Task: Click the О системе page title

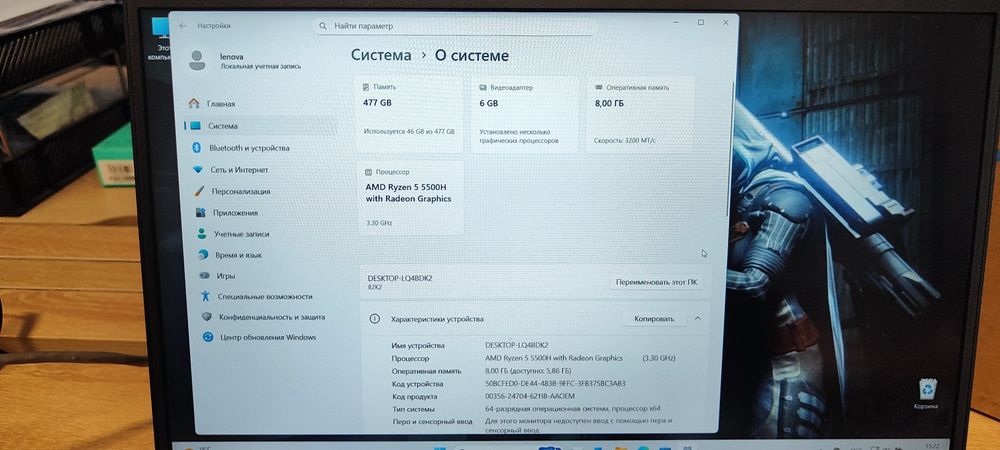Action: pyautogui.click(x=472, y=55)
